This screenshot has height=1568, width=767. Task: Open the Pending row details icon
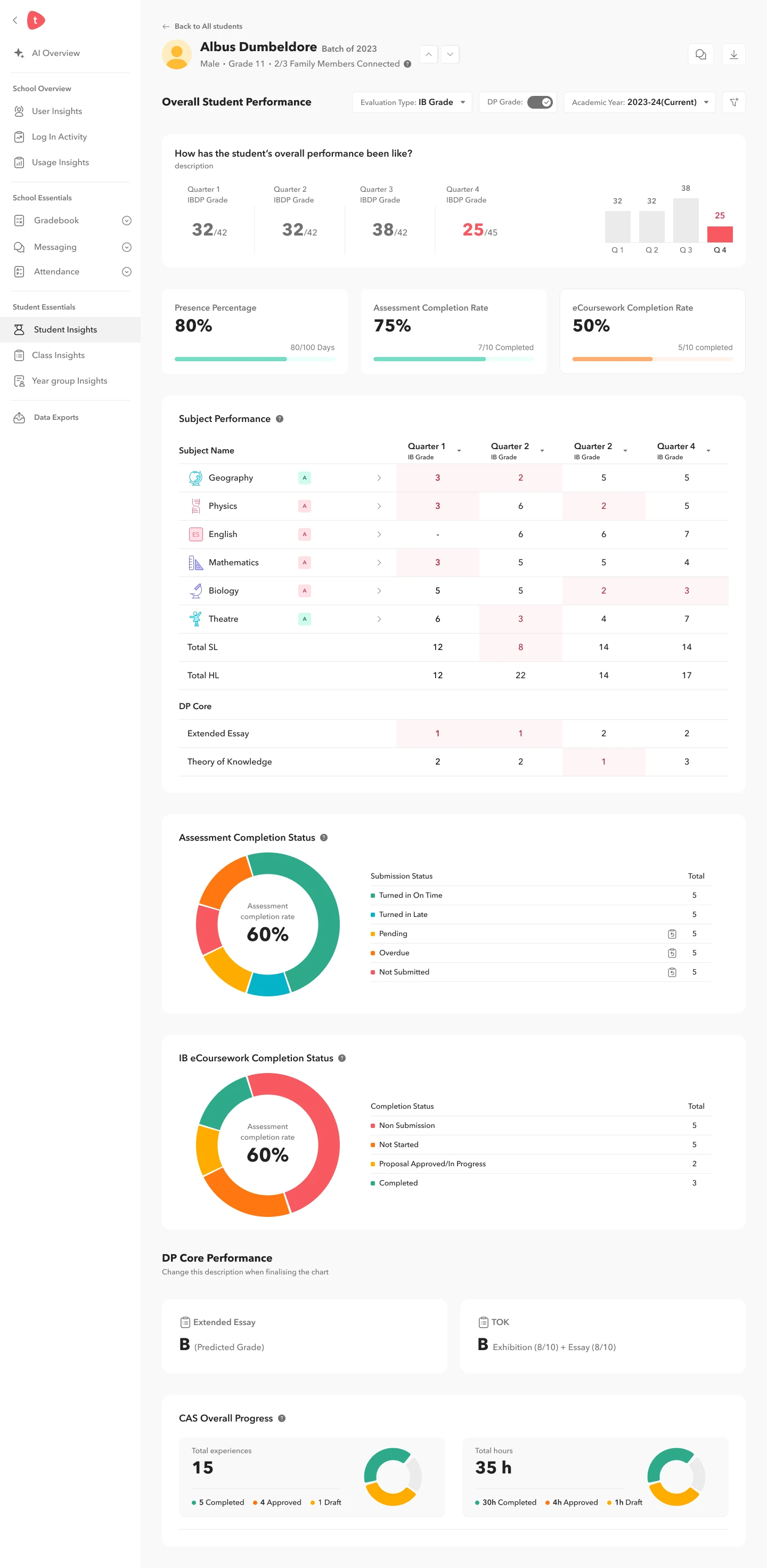(672, 934)
